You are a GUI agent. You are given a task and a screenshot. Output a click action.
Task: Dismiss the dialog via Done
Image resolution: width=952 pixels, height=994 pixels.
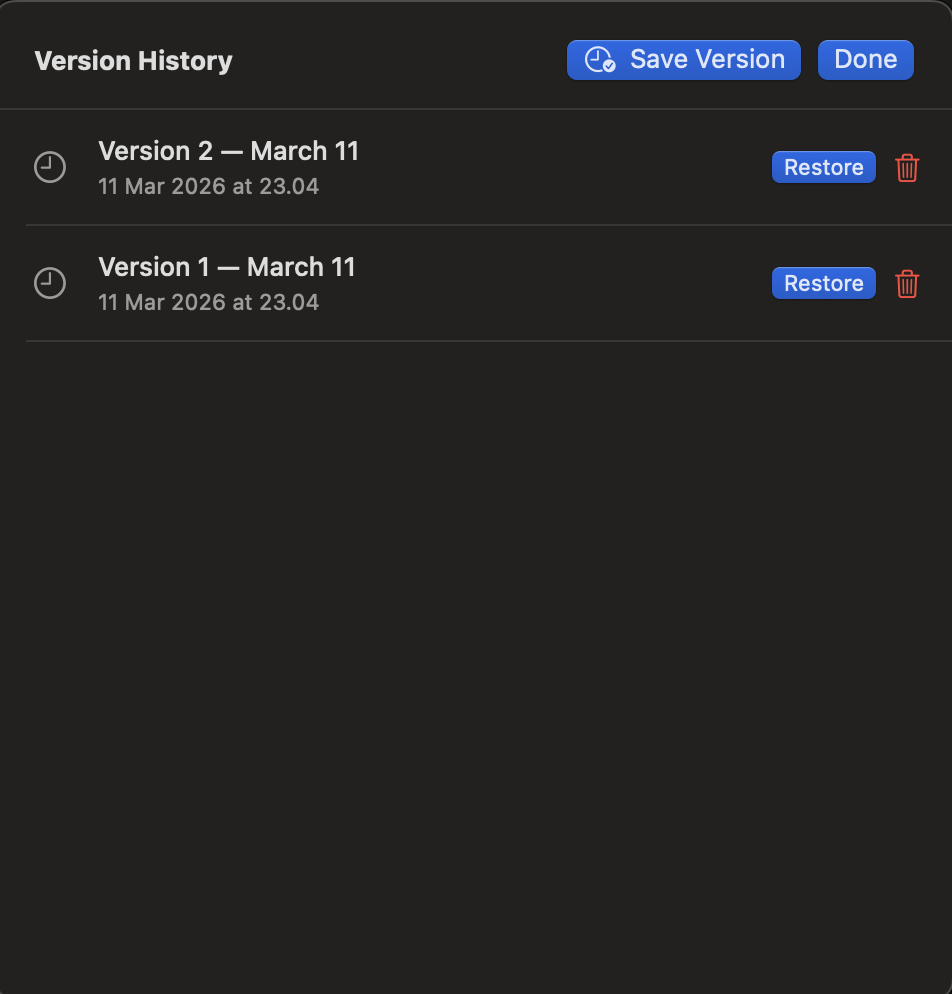pyautogui.click(x=865, y=59)
